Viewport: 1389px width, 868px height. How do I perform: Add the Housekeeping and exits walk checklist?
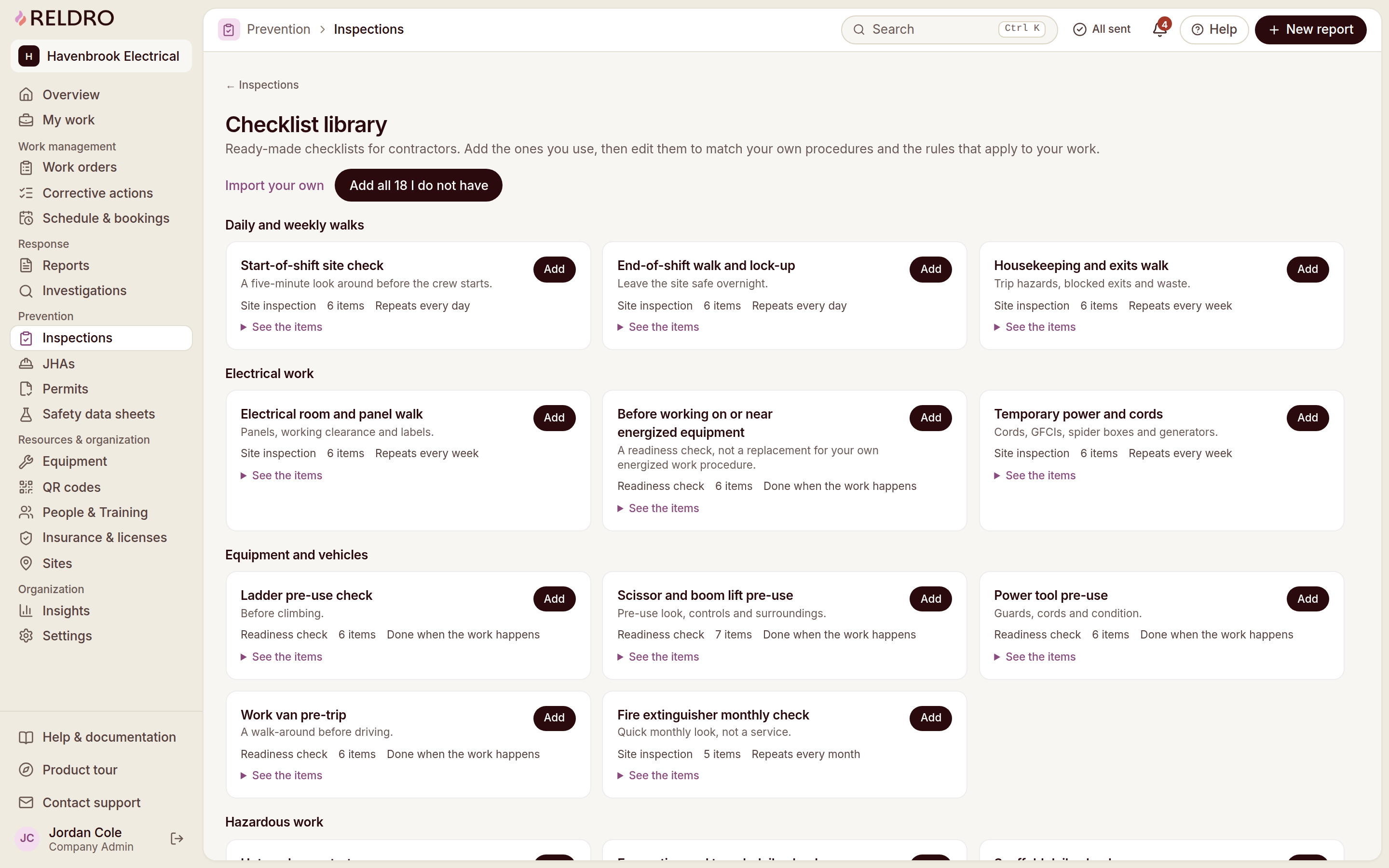tap(1307, 269)
